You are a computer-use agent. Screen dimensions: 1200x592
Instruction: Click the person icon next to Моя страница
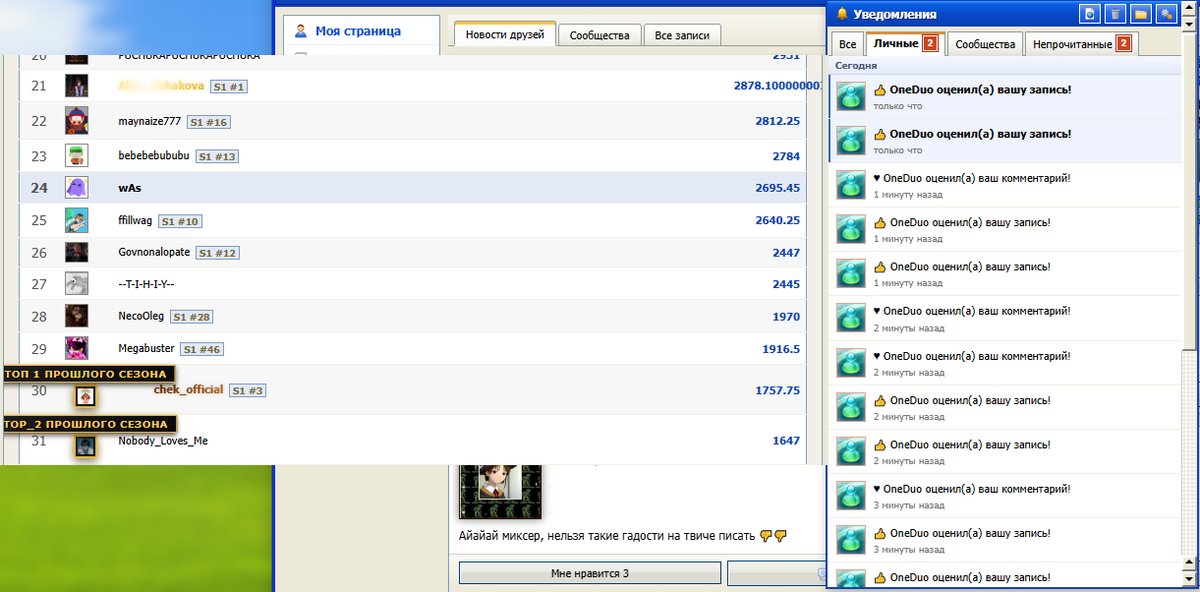click(301, 31)
